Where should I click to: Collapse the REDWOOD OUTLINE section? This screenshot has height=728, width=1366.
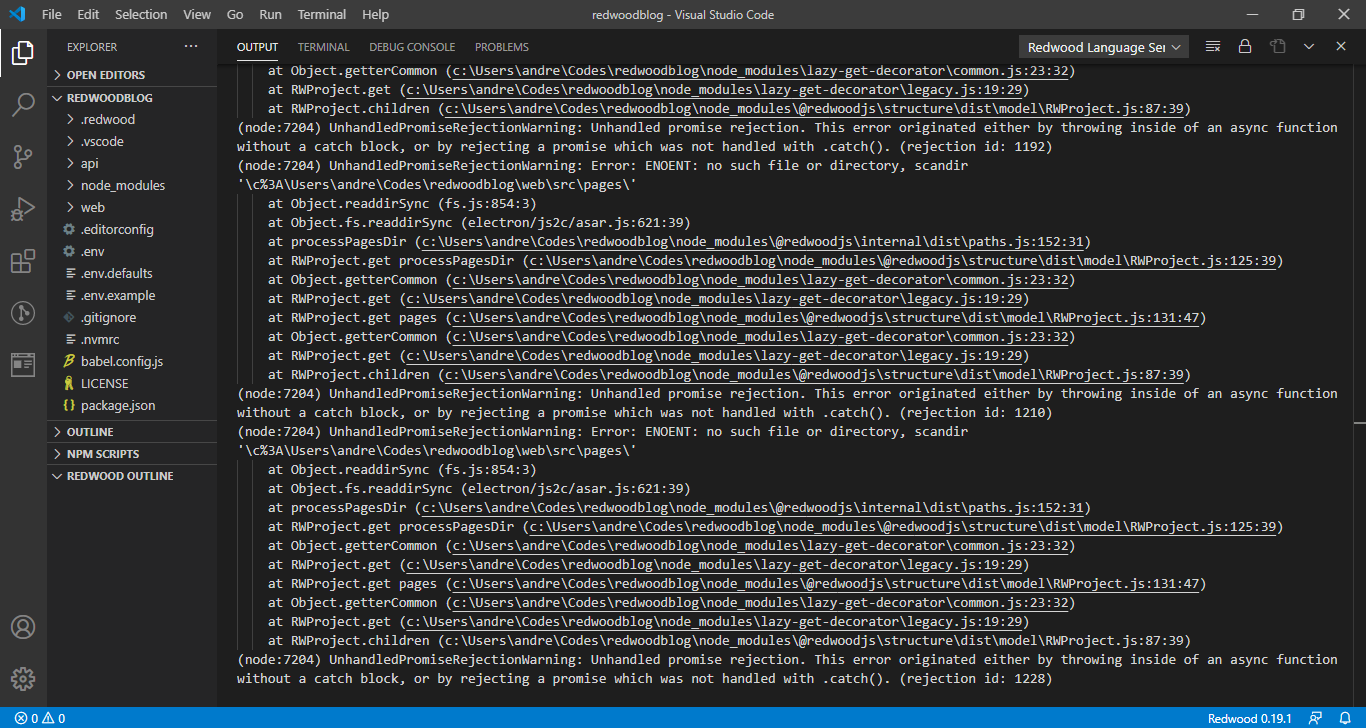tap(132, 476)
